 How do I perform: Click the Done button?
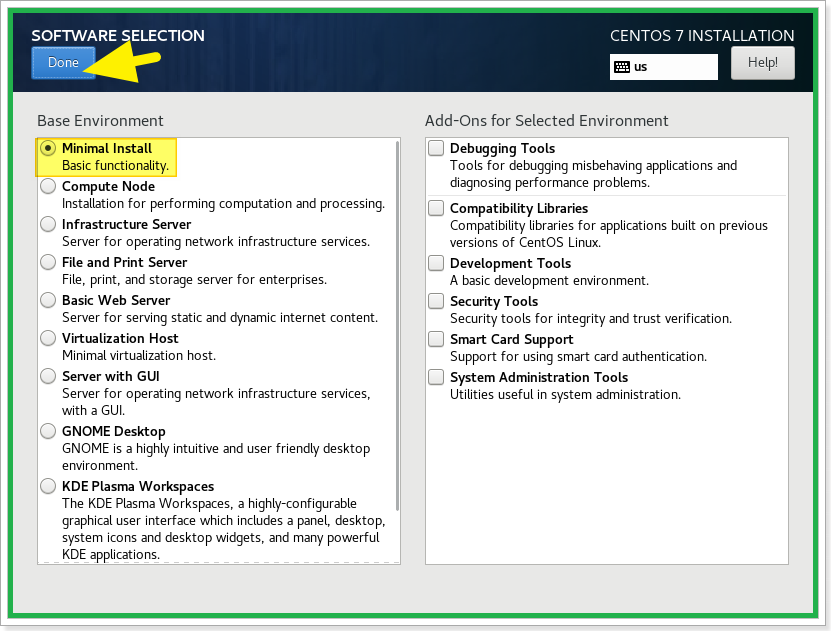64,63
